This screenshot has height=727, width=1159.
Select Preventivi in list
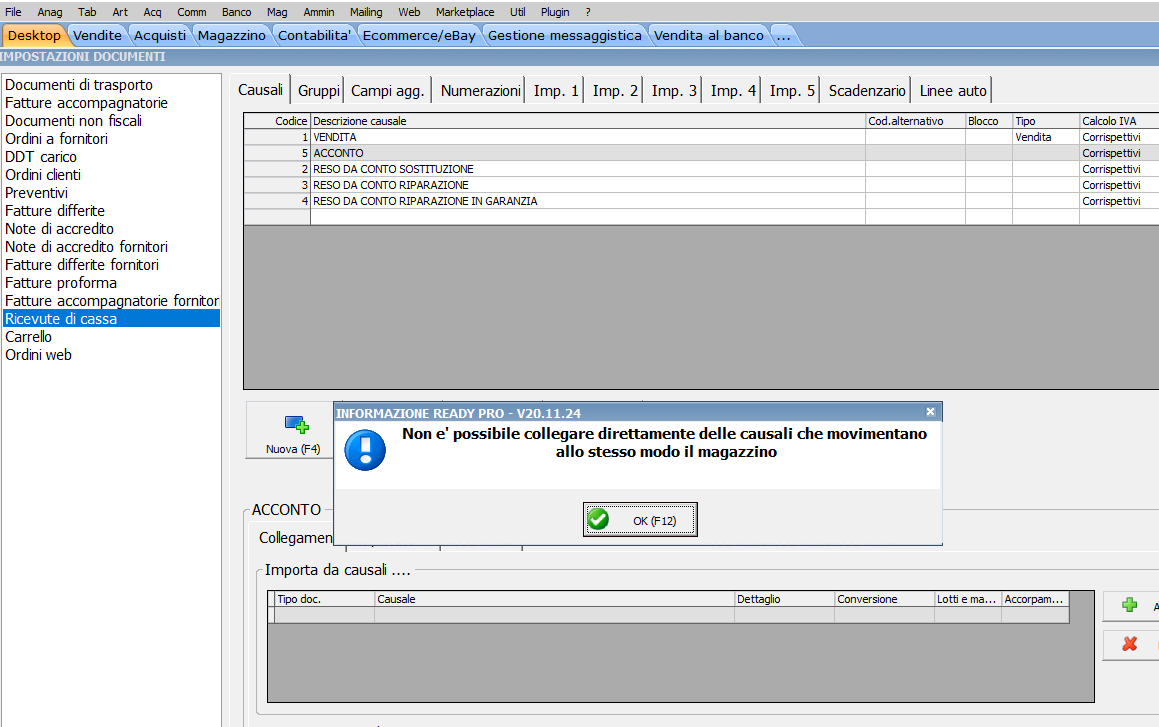point(111,193)
